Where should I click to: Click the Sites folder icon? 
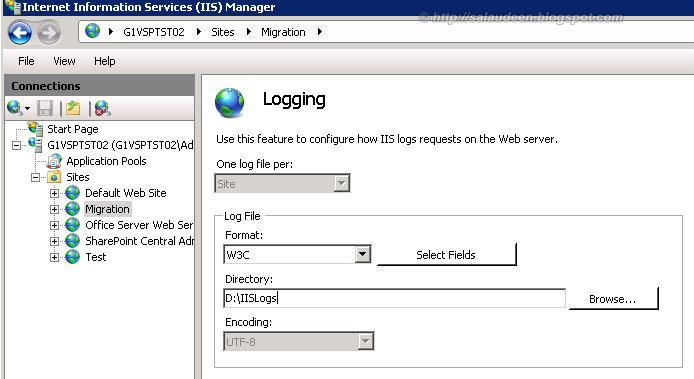tap(54, 177)
